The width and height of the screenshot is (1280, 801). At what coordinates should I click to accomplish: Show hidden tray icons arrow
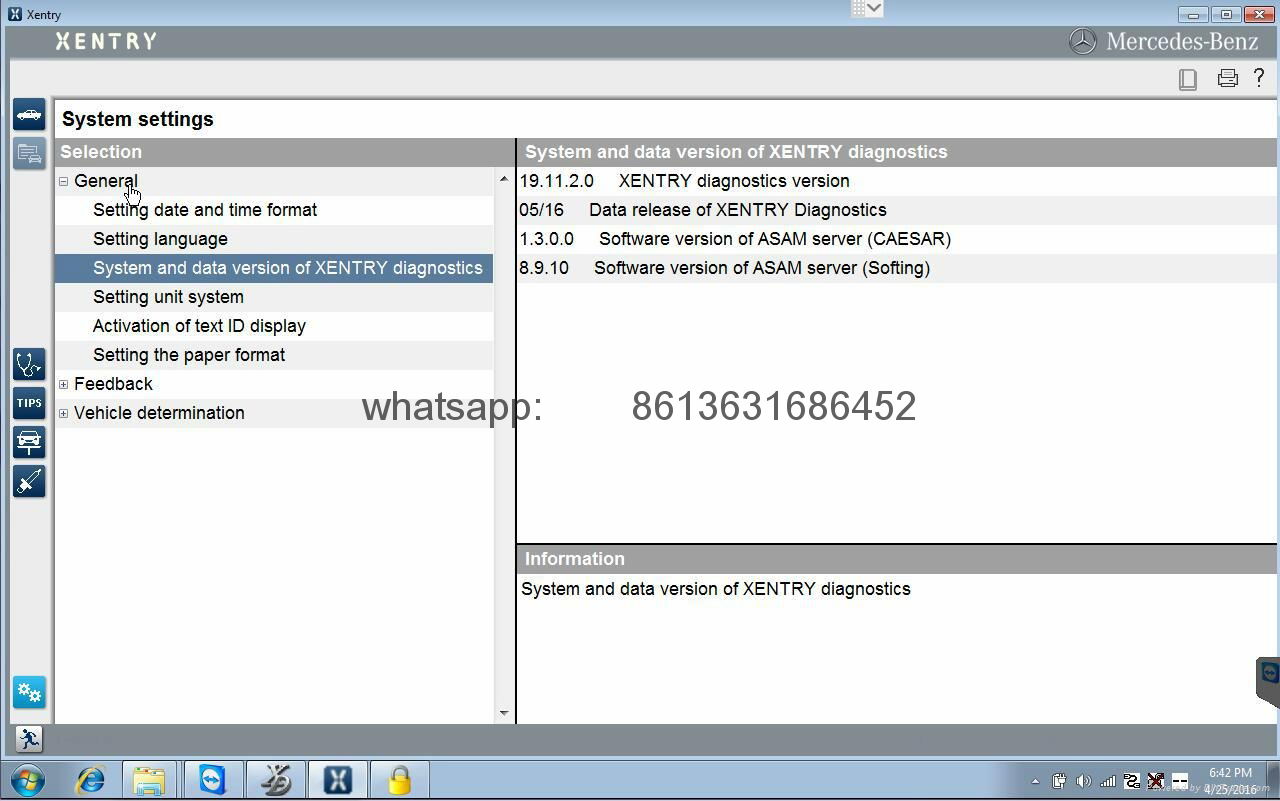[1035, 781]
